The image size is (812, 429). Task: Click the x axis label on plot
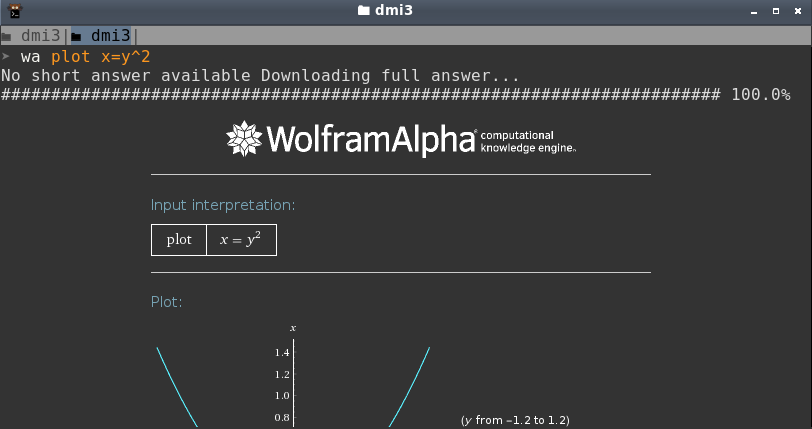293,328
